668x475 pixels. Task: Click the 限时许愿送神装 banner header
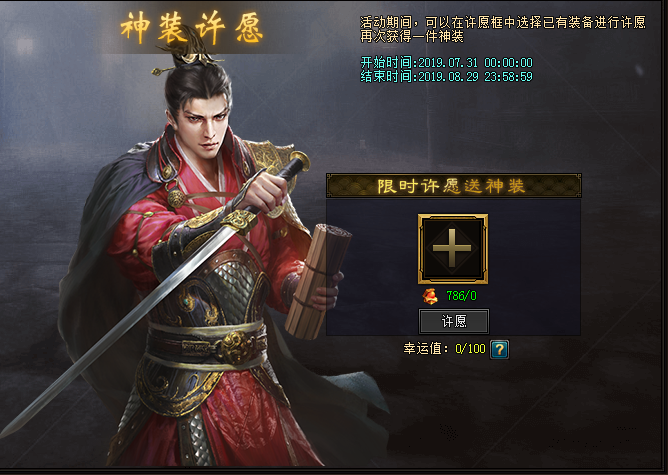point(454,185)
